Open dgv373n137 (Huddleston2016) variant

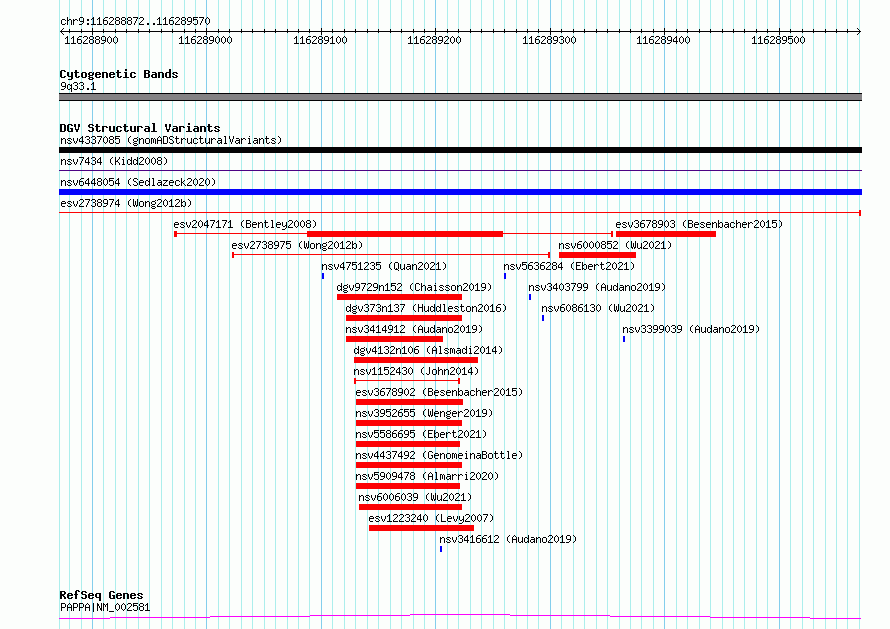point(426,308)
